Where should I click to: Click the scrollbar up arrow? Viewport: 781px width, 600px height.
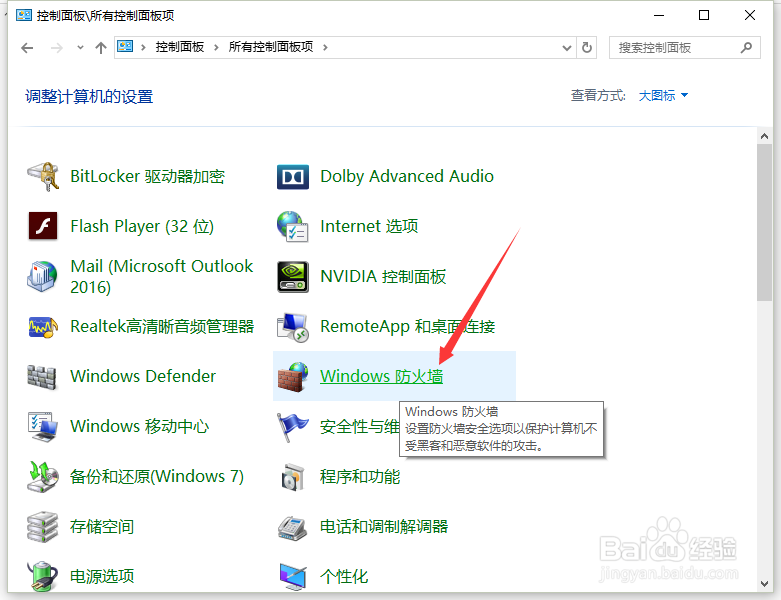coord(764,135)
